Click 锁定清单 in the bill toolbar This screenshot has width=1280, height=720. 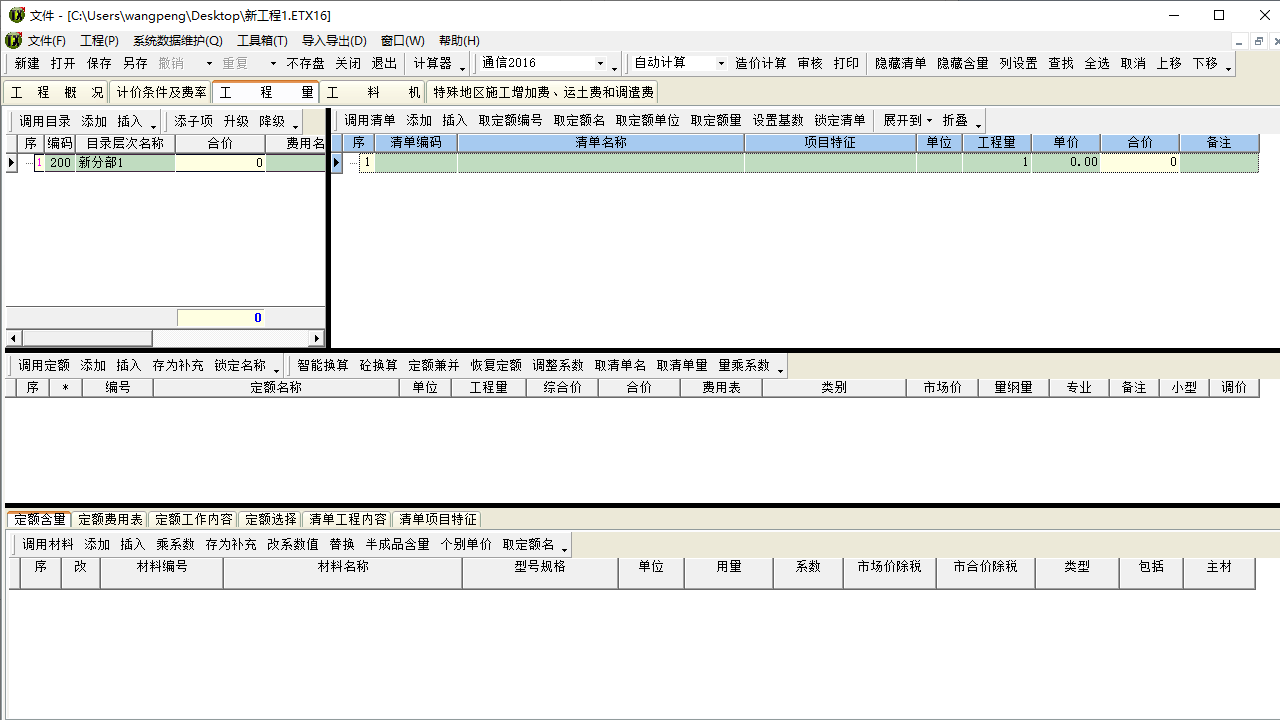pyautogui.click(x=840, y=120)
